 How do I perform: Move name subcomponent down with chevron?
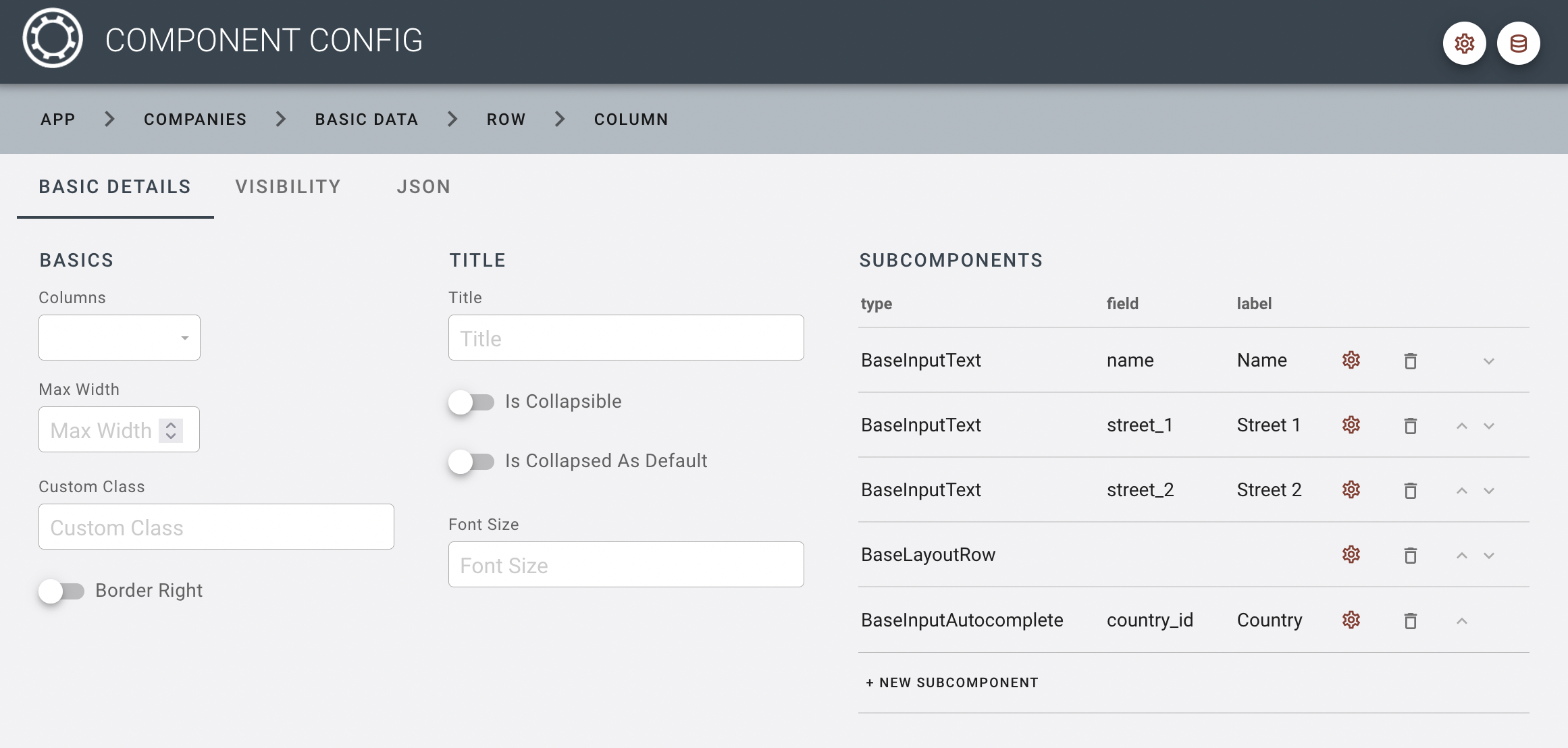pyautogui.click(x=1488, y=361)
